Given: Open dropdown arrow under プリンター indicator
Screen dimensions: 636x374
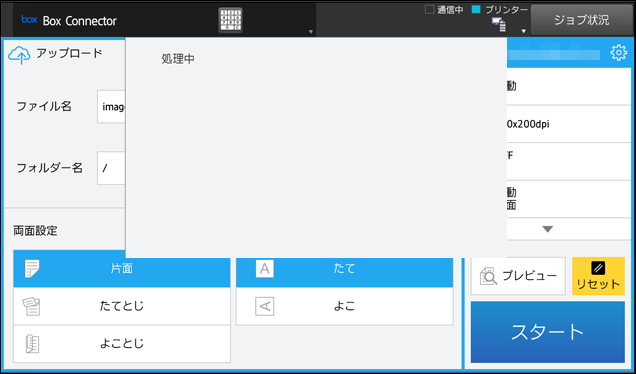Looking at the screenshot, I should [x=524, y=31].
